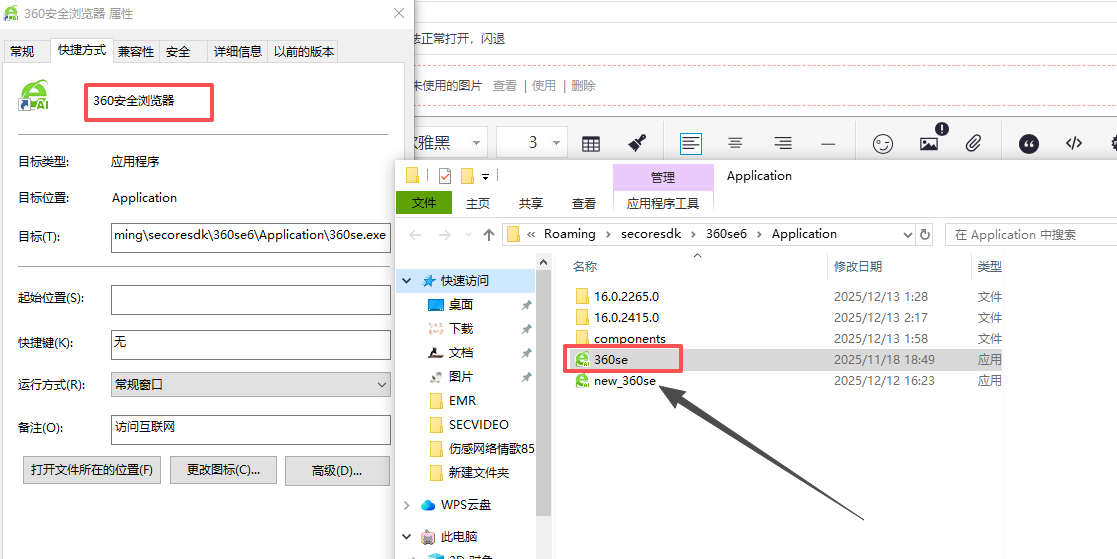Screen dimensions: 1117x559
Task: Click the paperclip attachment icon
Action: (974, 143)
